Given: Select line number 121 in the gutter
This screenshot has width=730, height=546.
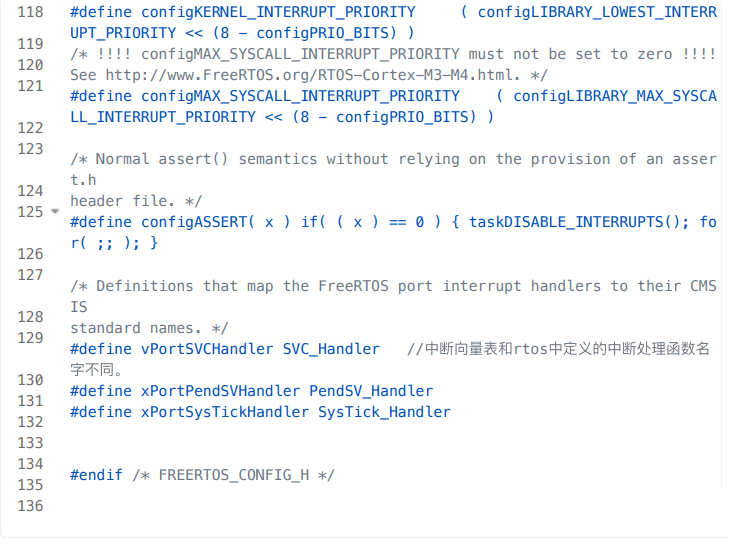Looking at the screenshot, I should [x=30, y=86].
